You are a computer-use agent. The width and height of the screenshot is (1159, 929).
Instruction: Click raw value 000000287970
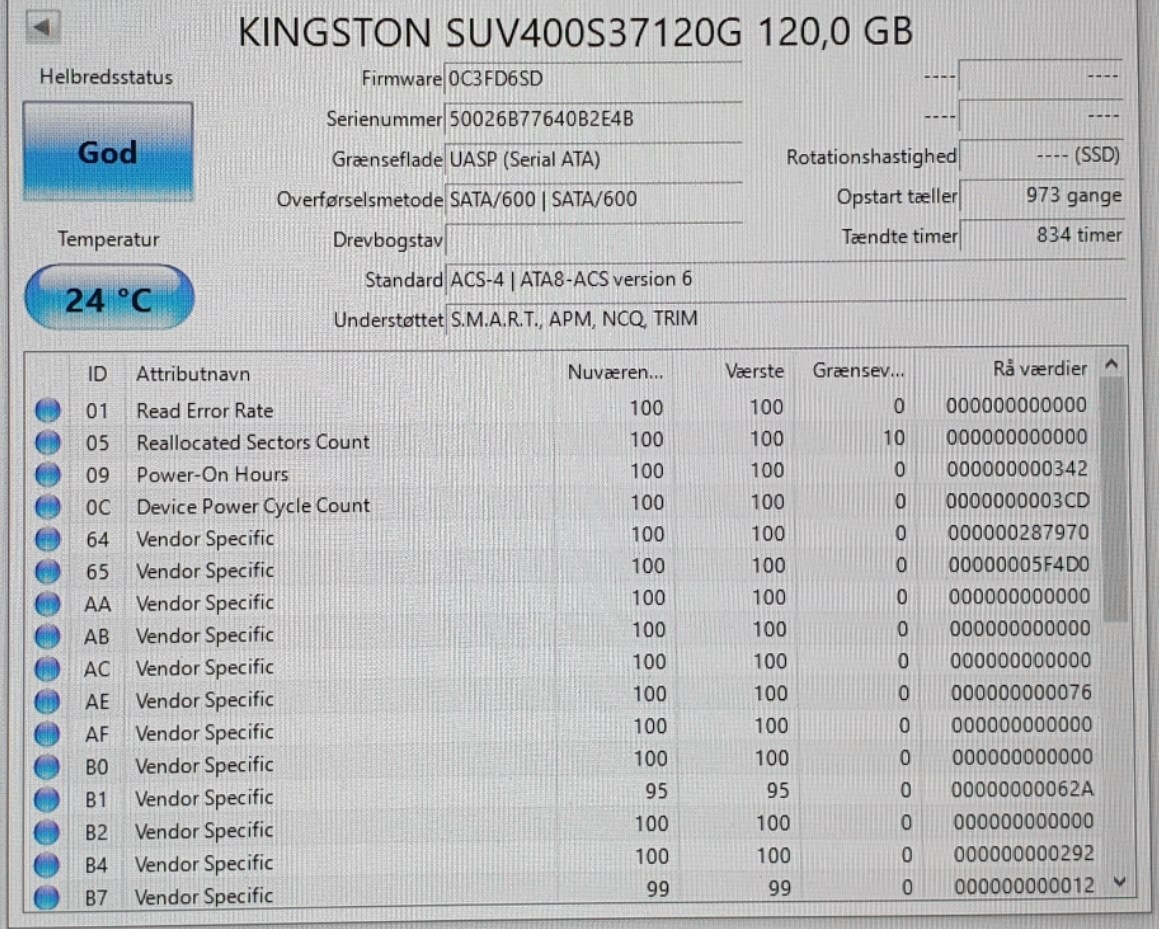1019,532
